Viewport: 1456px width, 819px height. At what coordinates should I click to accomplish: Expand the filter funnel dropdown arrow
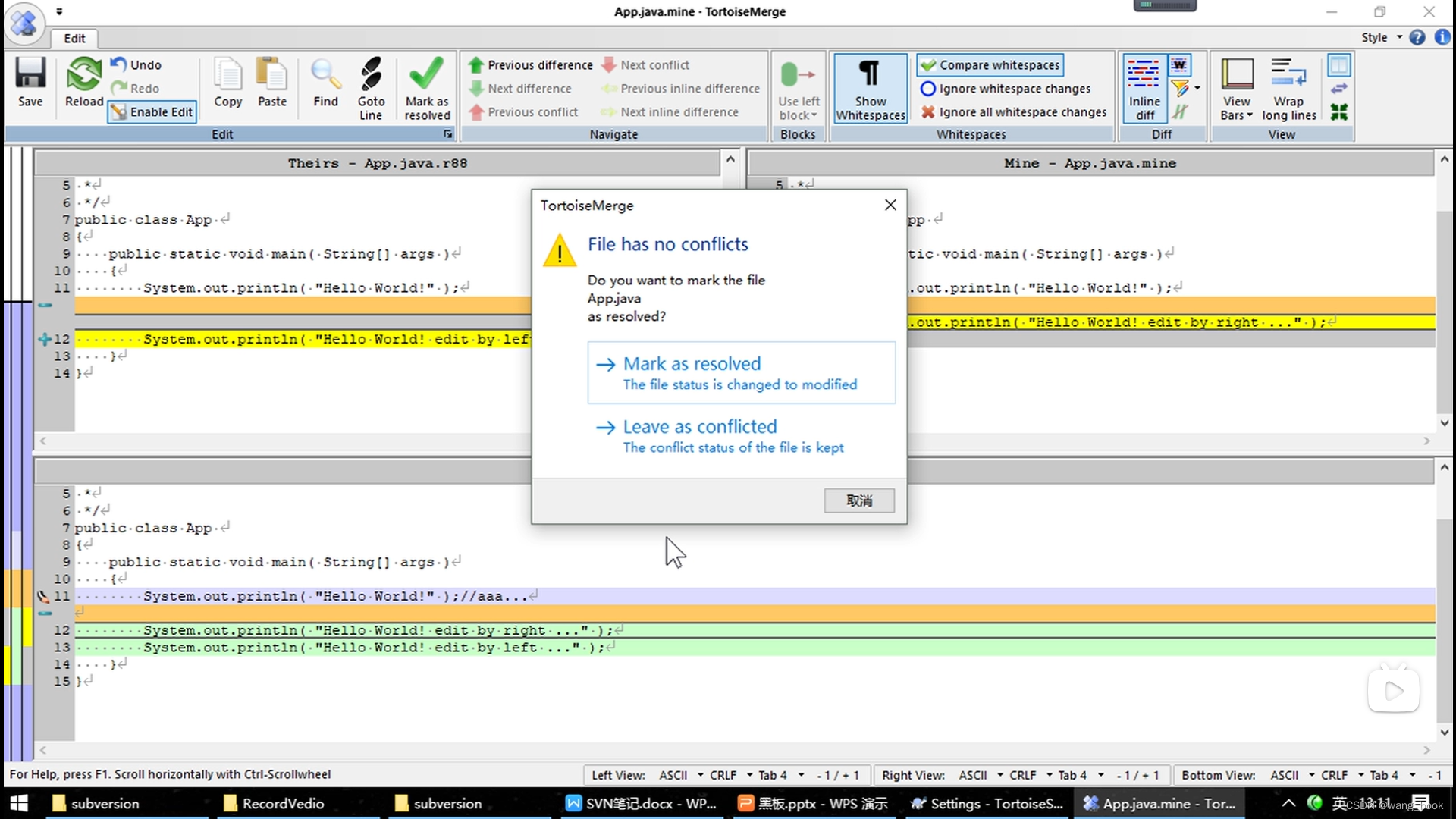(1197, 89)
